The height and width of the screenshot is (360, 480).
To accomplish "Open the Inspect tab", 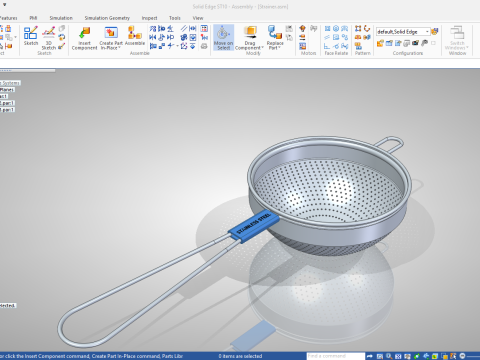I will click(x=149, y=18).
